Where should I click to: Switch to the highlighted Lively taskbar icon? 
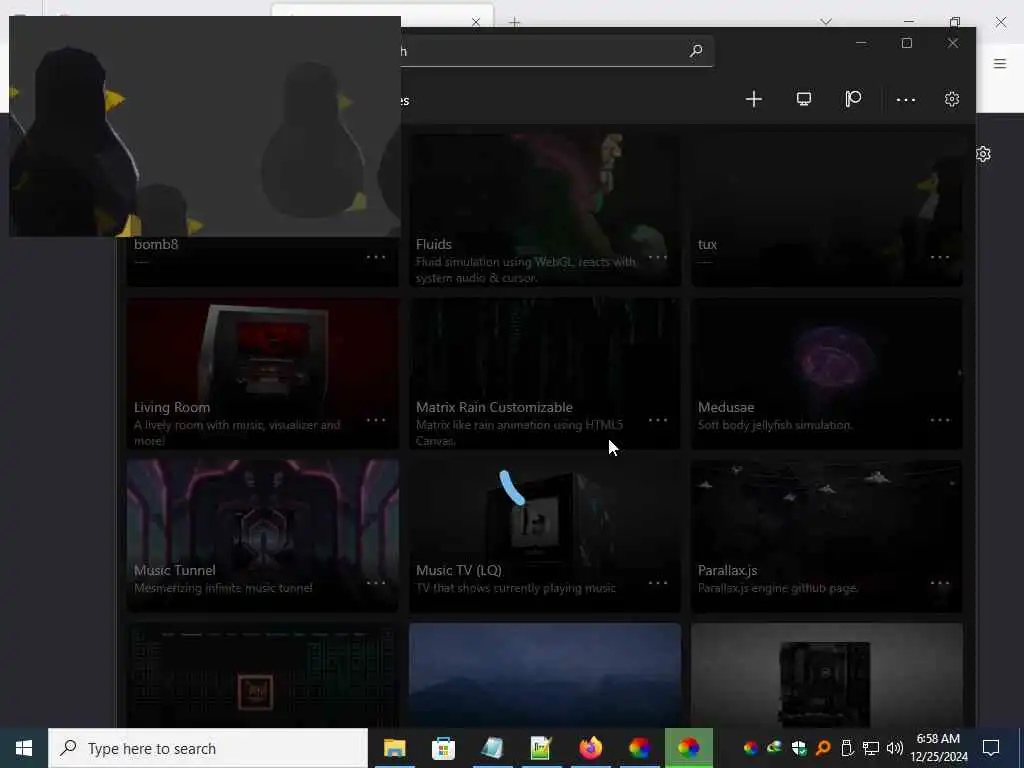688,748
